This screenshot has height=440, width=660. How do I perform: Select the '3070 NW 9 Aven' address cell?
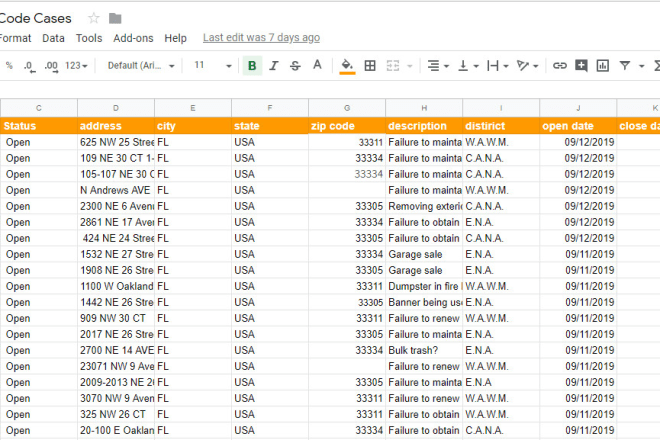116,398
